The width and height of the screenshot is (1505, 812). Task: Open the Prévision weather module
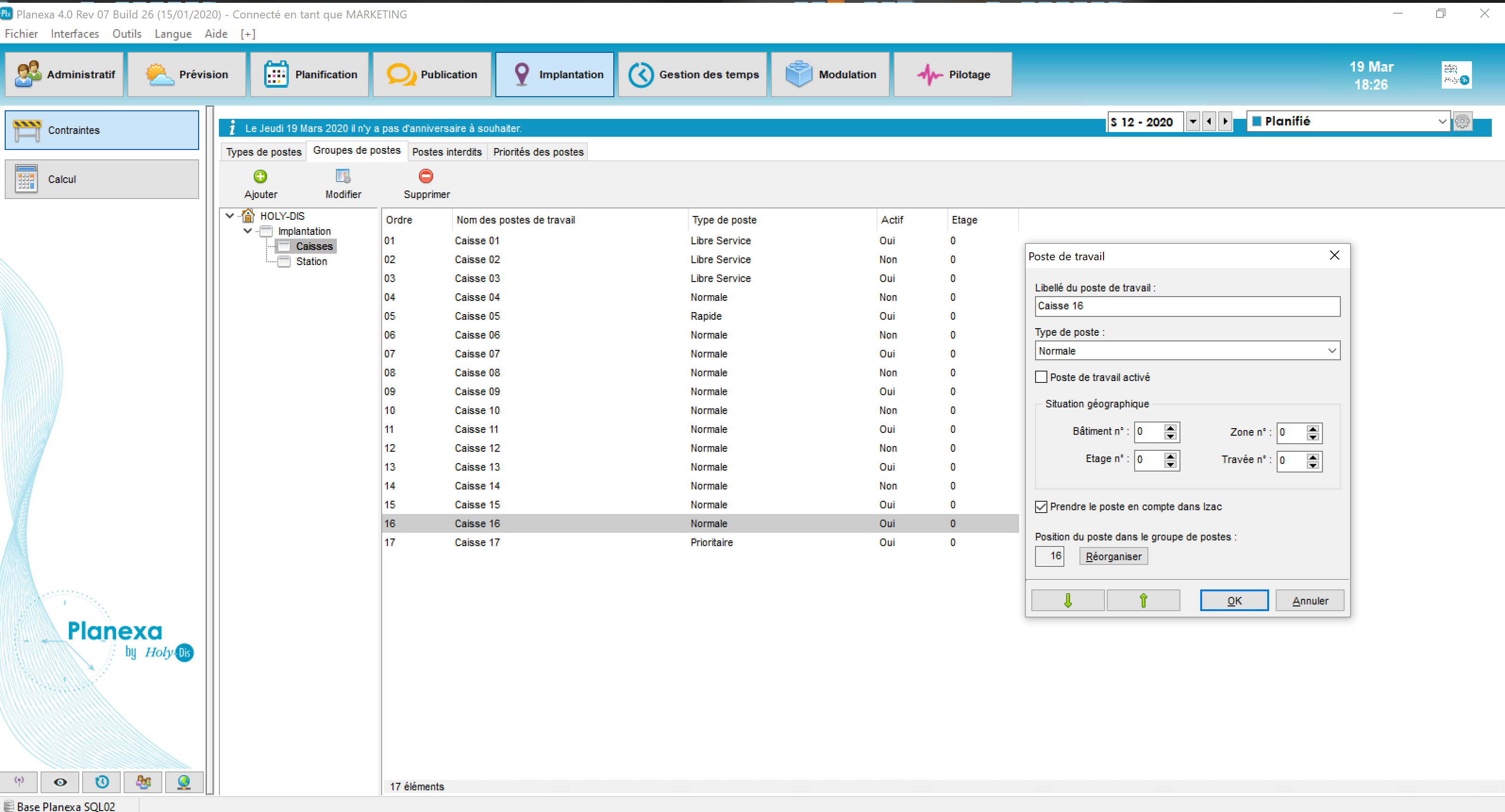187,75
